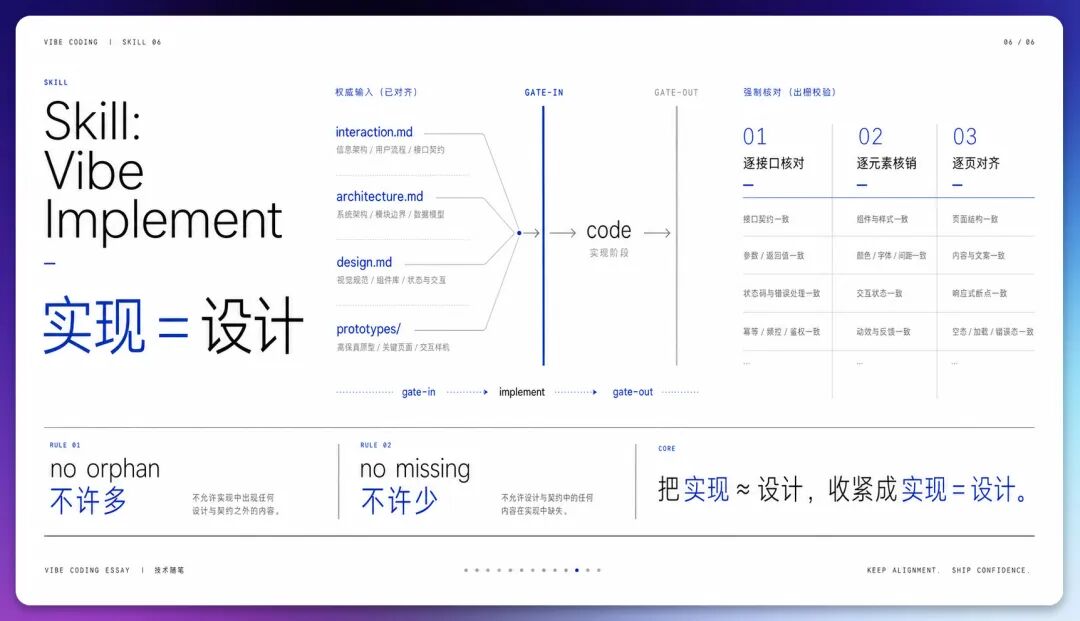Click the interaction.md file label
The image size is (1080, 621).
click(x=374, y=131)
